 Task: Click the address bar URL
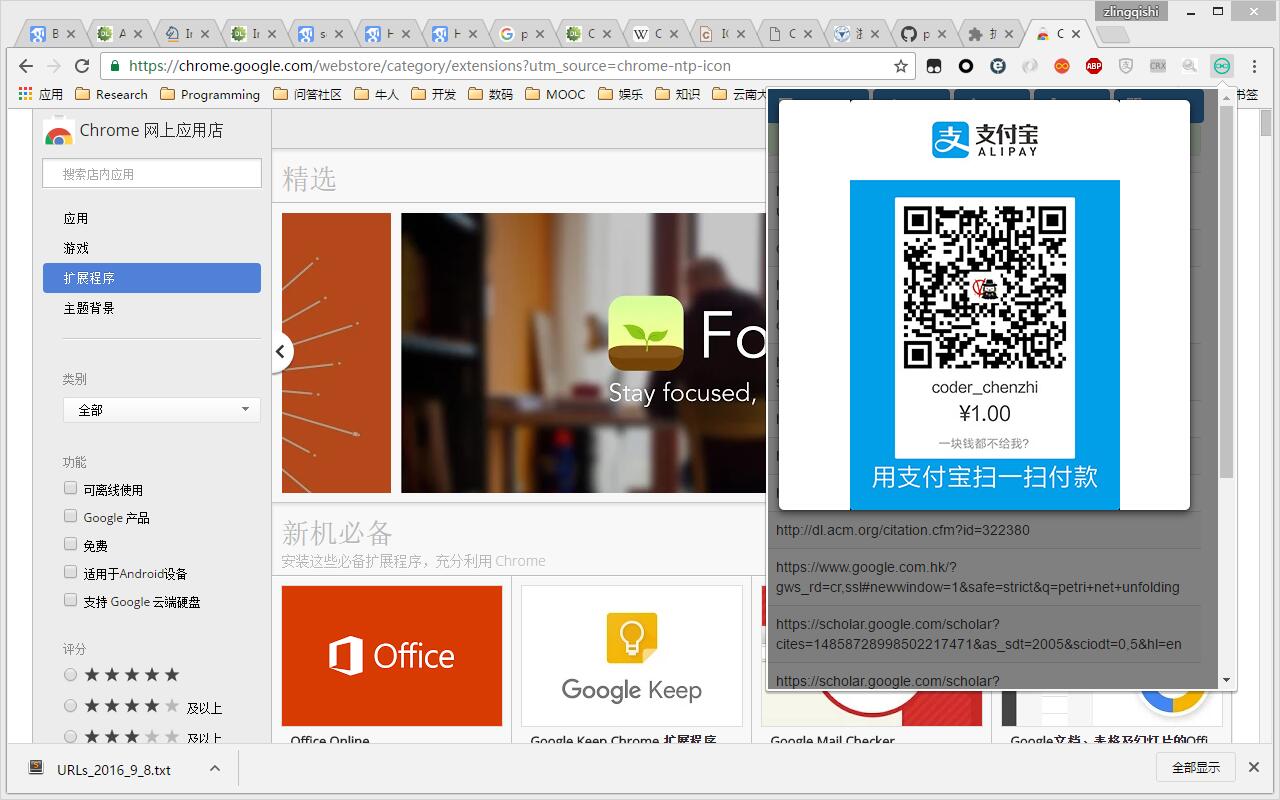coord(430,66)
